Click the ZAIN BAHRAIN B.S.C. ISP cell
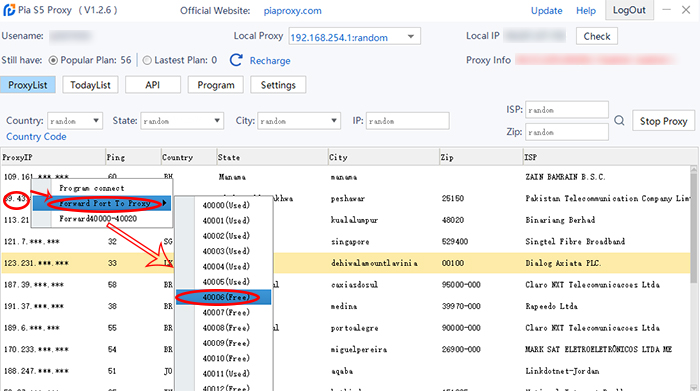Viewport: 700px width, 391px height. point(565,177)
